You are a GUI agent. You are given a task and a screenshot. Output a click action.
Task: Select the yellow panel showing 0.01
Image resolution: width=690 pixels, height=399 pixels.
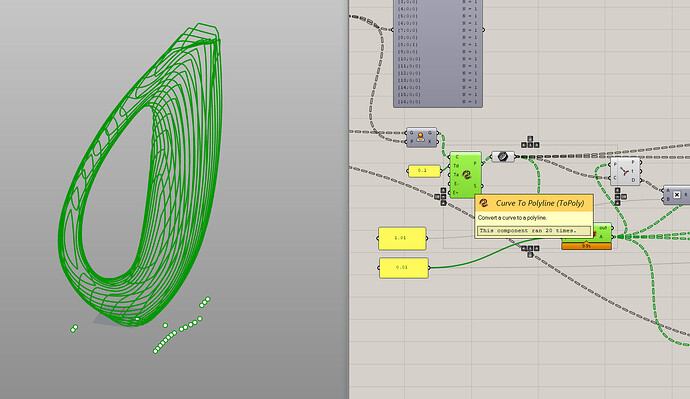pyautogui.click(x=404, y=267)
